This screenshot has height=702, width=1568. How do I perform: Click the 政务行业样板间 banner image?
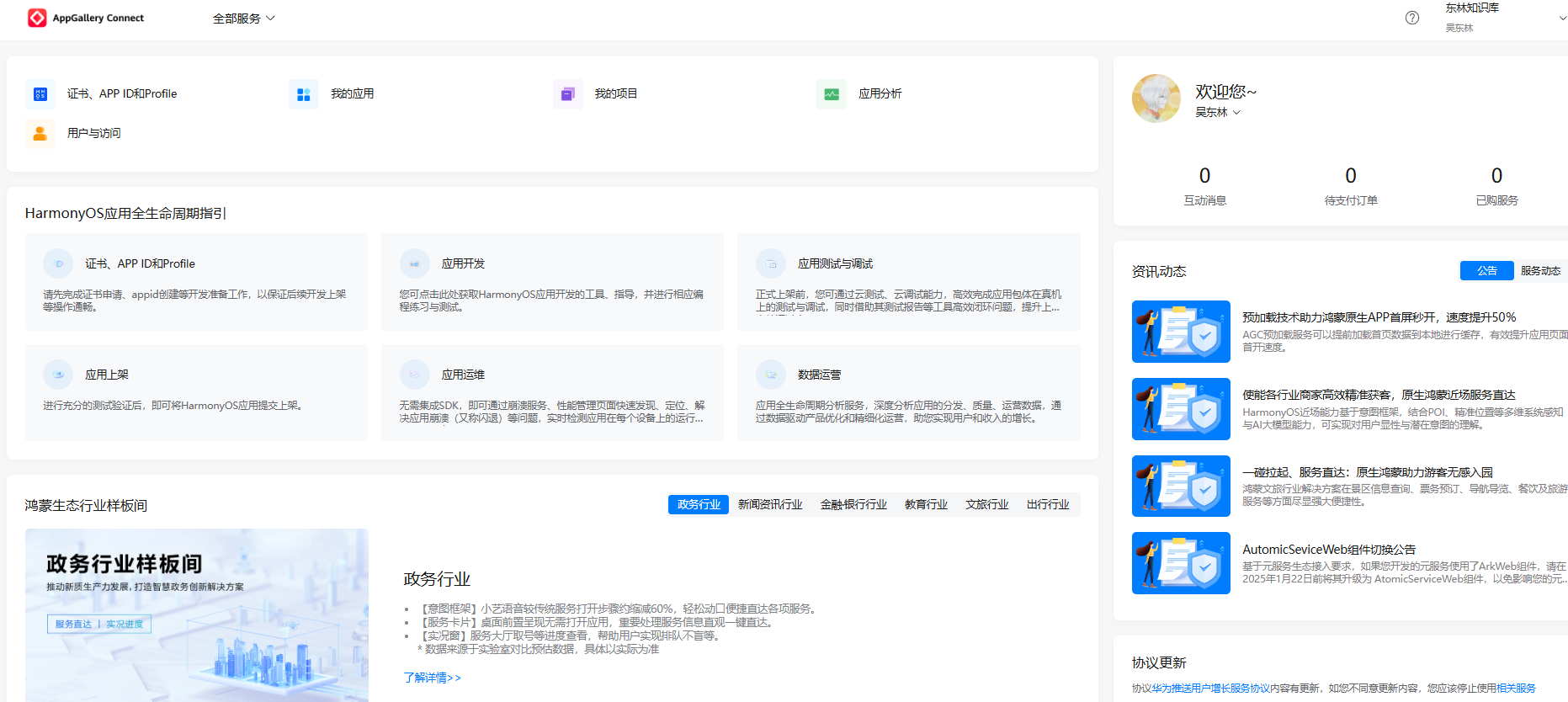[x=197, y=615]
